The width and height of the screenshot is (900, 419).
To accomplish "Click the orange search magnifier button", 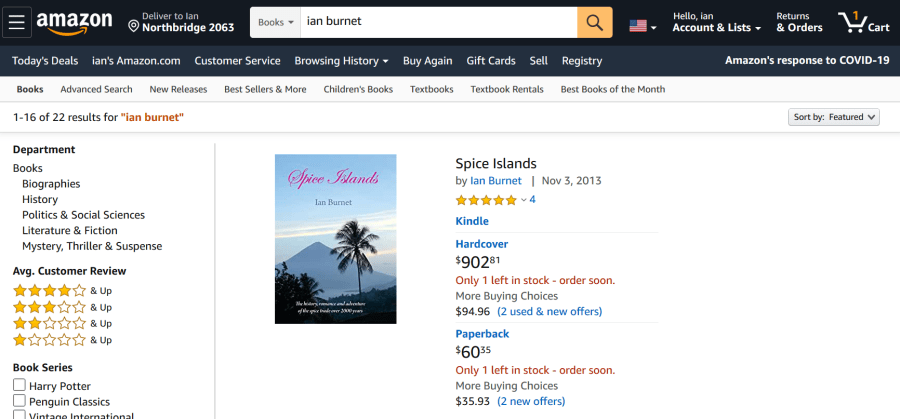I will tap(594, 22).
